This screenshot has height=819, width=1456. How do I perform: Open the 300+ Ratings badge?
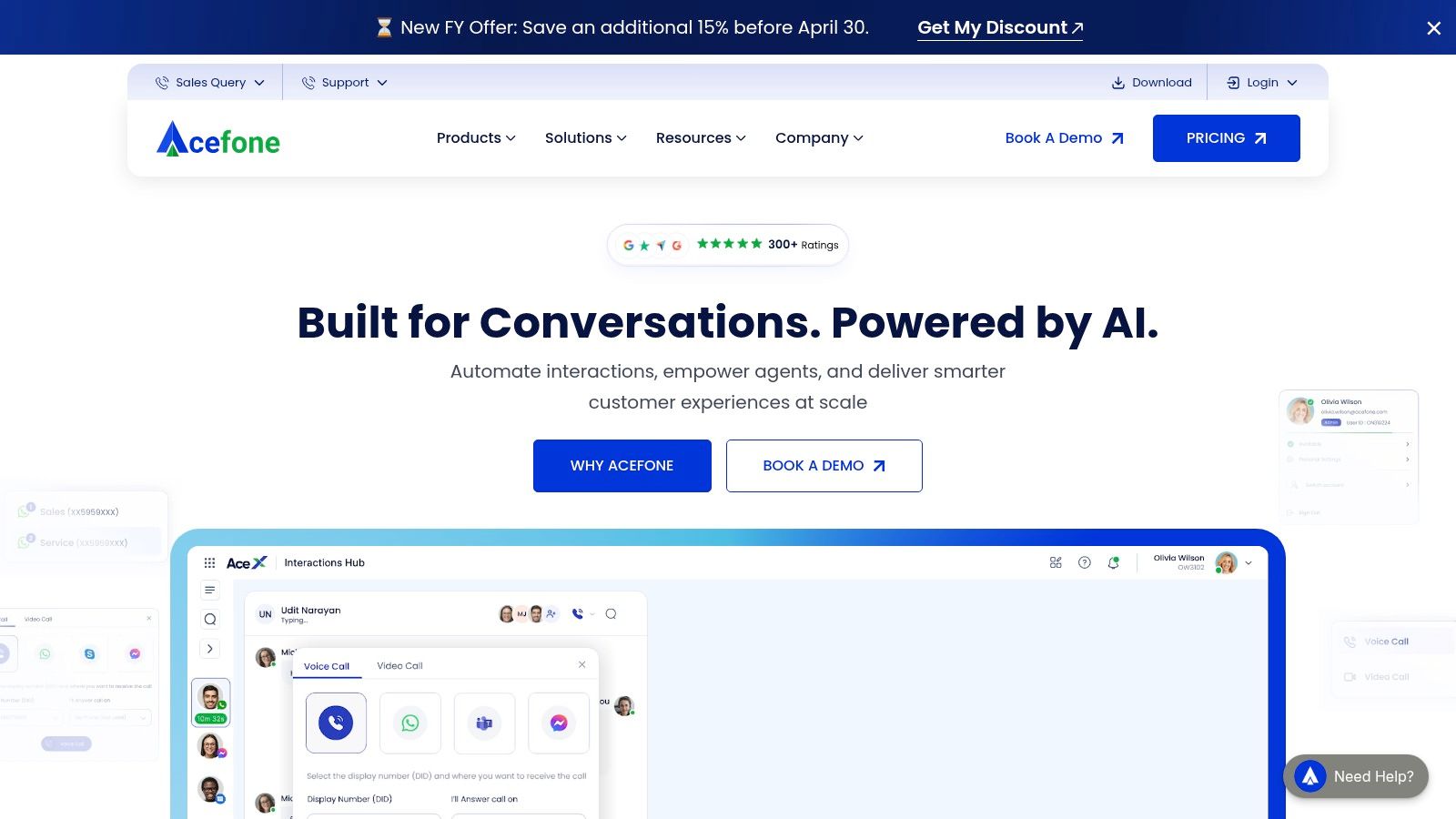(728, 245)
